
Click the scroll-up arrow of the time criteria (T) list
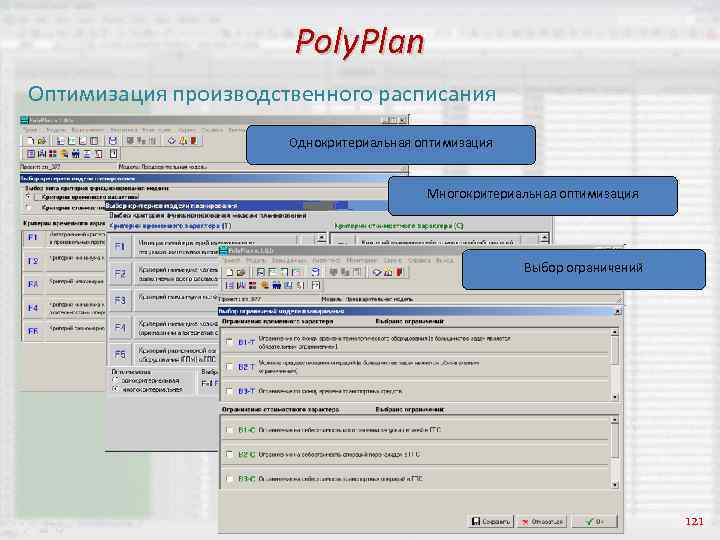[321, 237]
